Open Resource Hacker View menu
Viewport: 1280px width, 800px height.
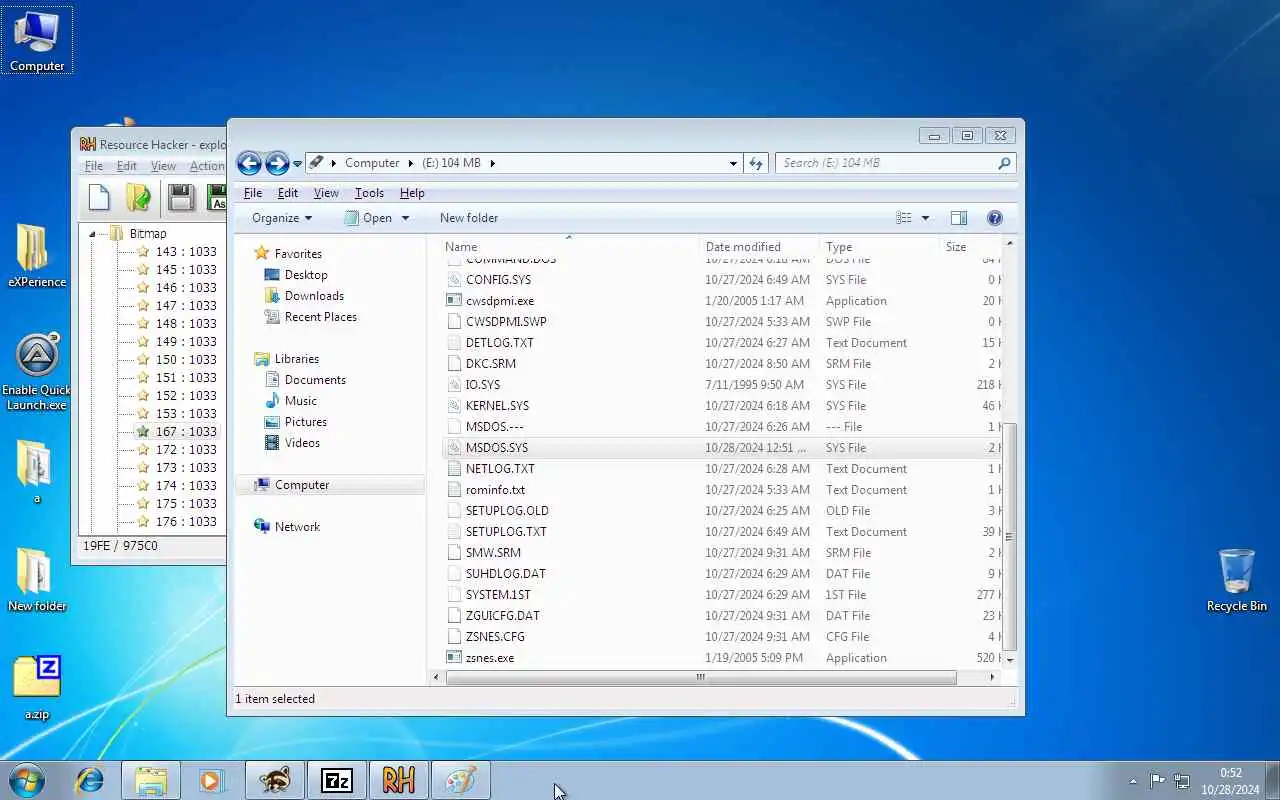tap(163, 167)
